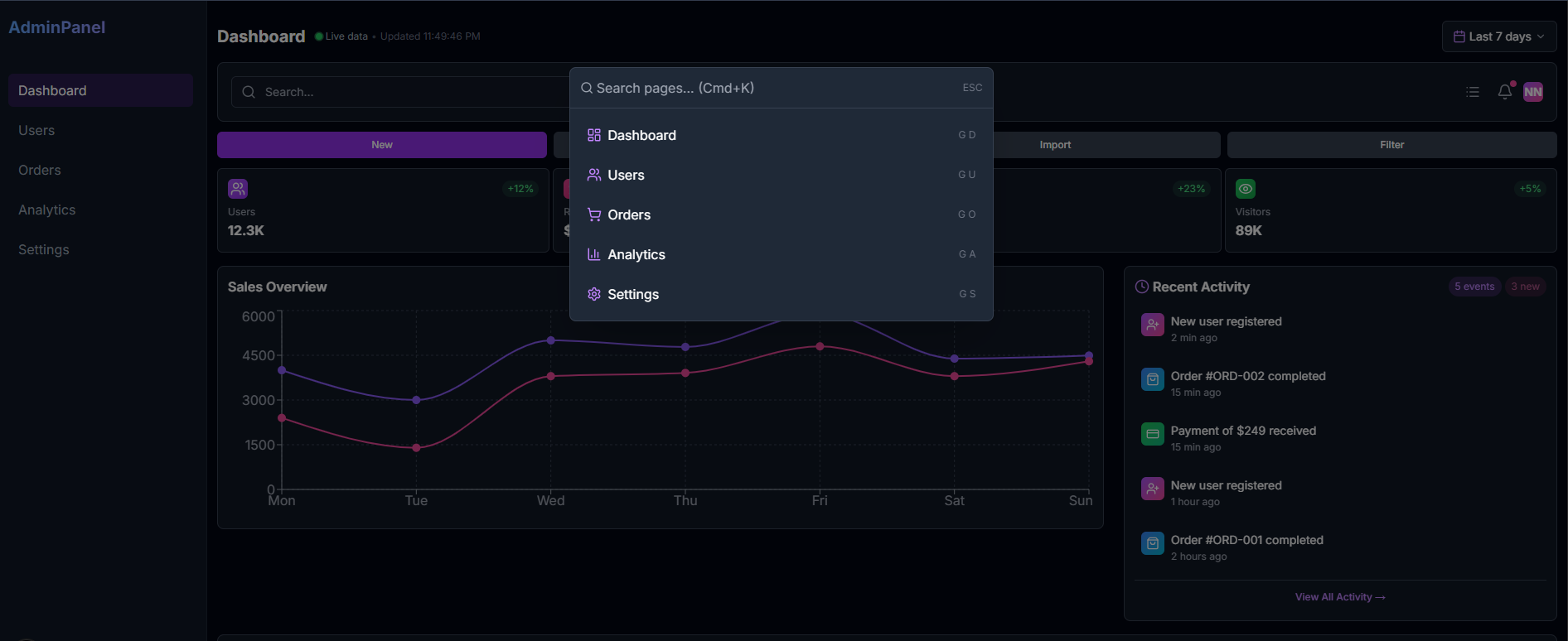Focus the Search pages input field

(771, 88)
